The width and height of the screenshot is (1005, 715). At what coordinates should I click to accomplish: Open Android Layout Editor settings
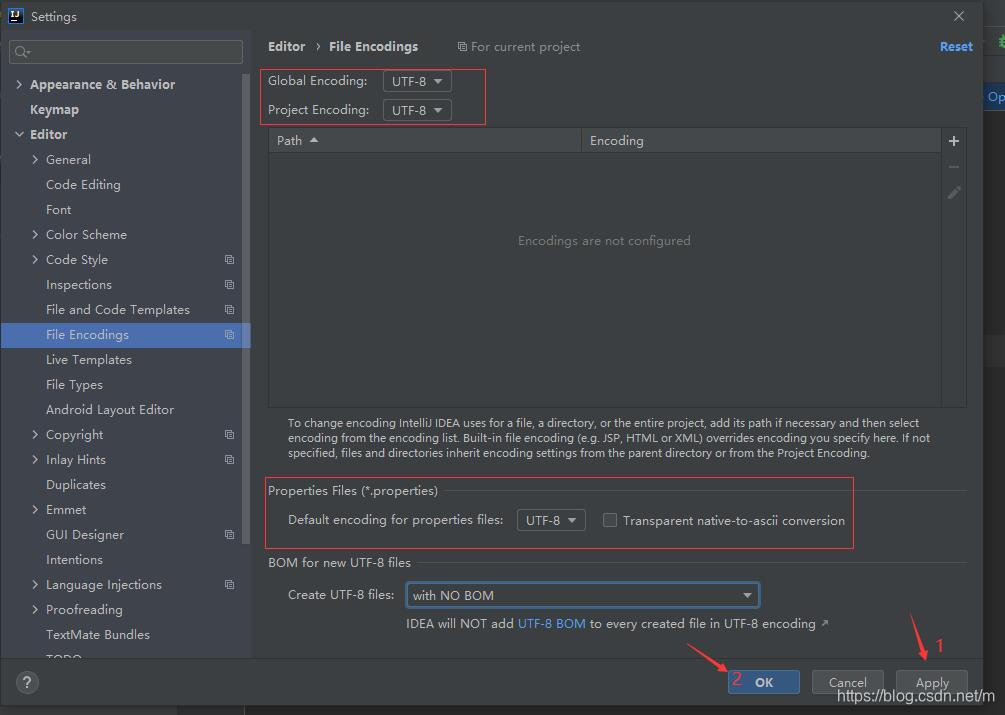tap(110, 409)
